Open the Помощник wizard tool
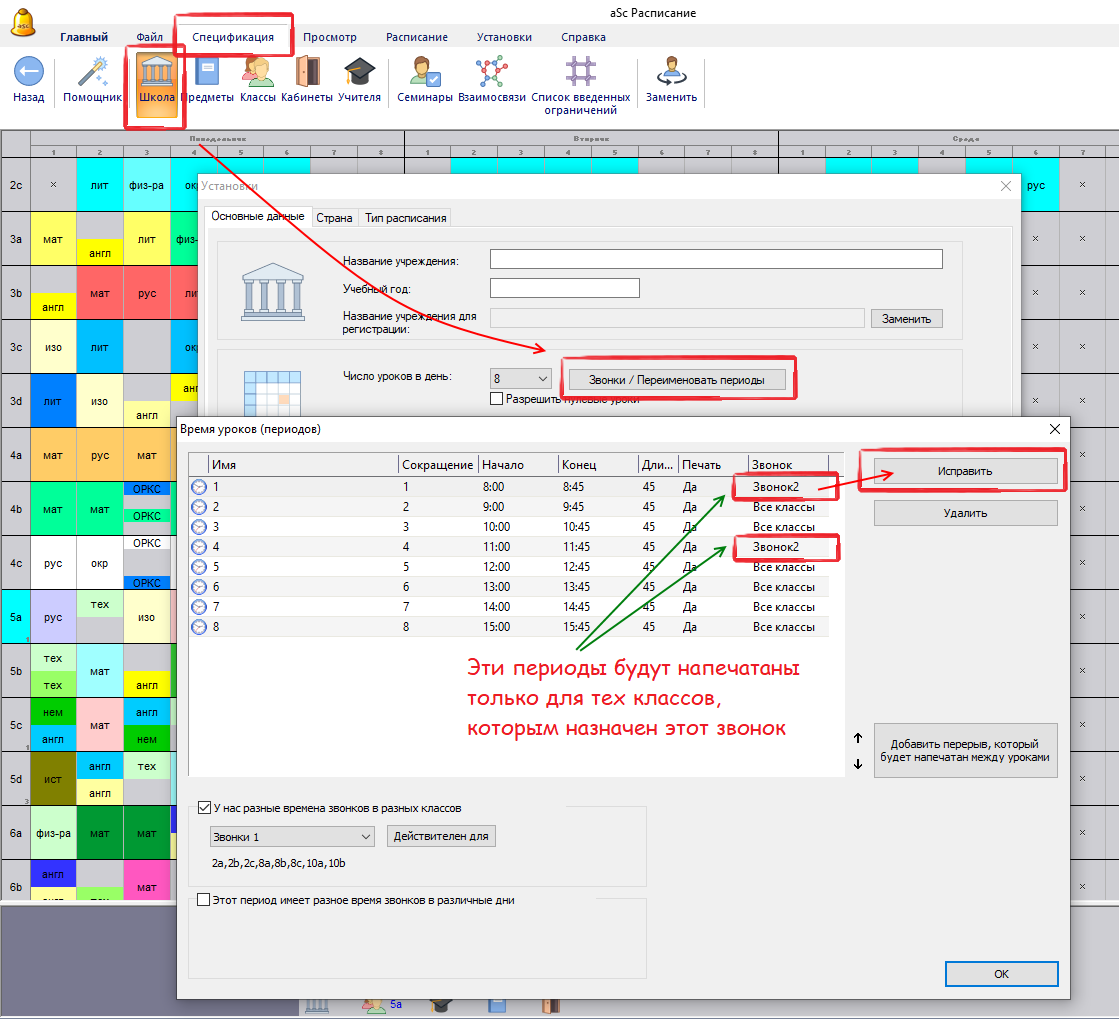Image resolution: width=1119 pixels, height=1019 pixels. (x=92, y=73)
